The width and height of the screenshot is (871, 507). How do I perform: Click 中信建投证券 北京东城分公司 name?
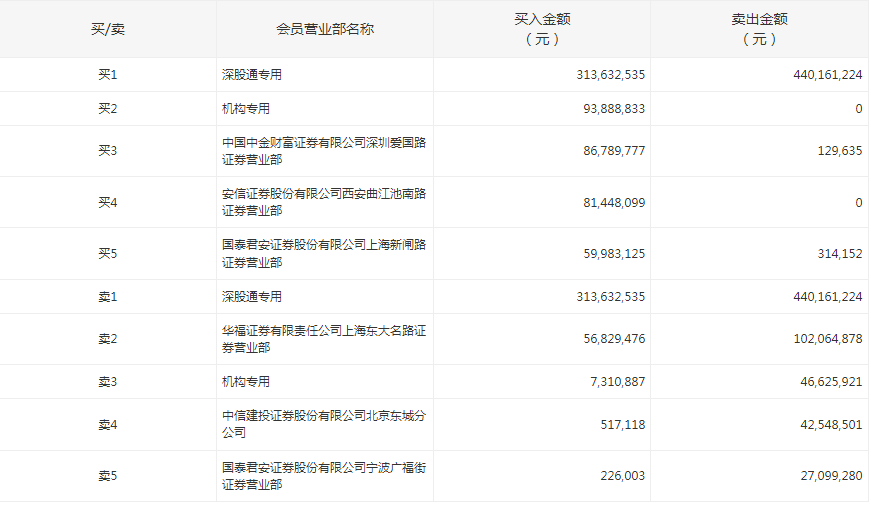[x=324, y=424]
